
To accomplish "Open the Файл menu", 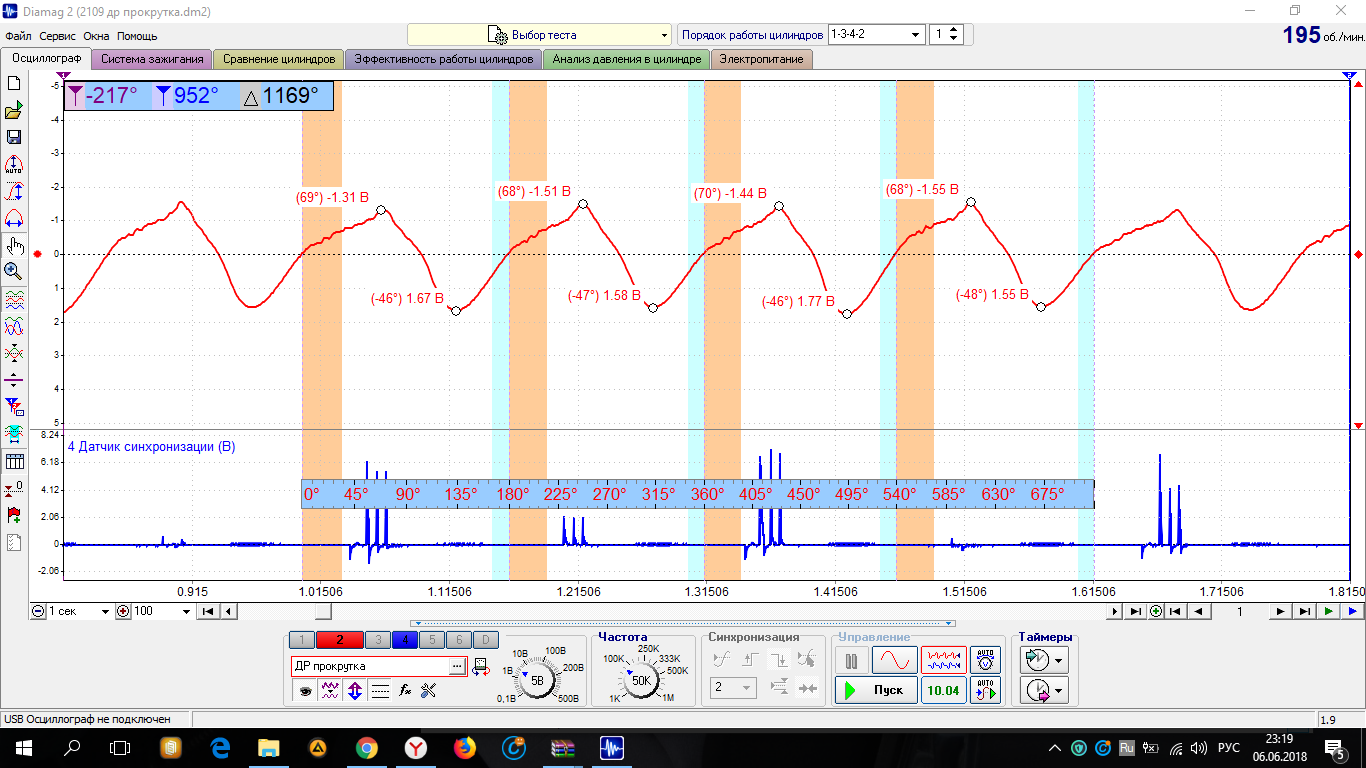I will [x=18, y=35].
